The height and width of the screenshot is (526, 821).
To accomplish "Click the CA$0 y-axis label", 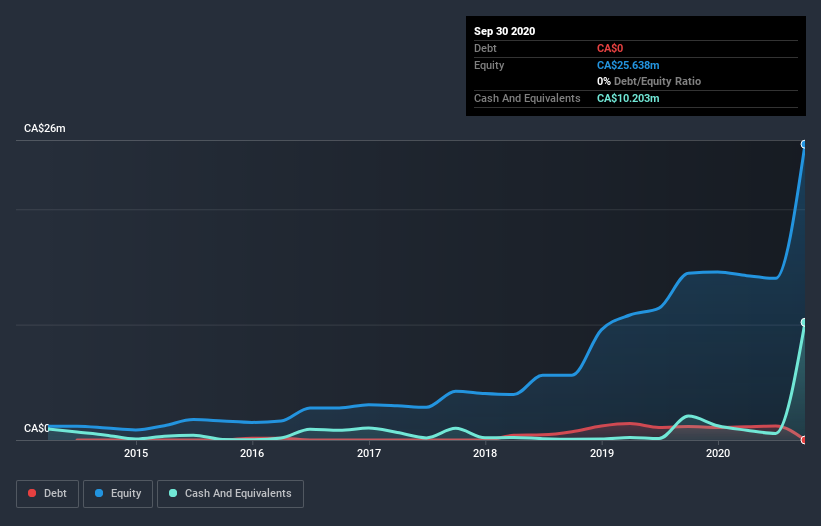I will 37,428.
